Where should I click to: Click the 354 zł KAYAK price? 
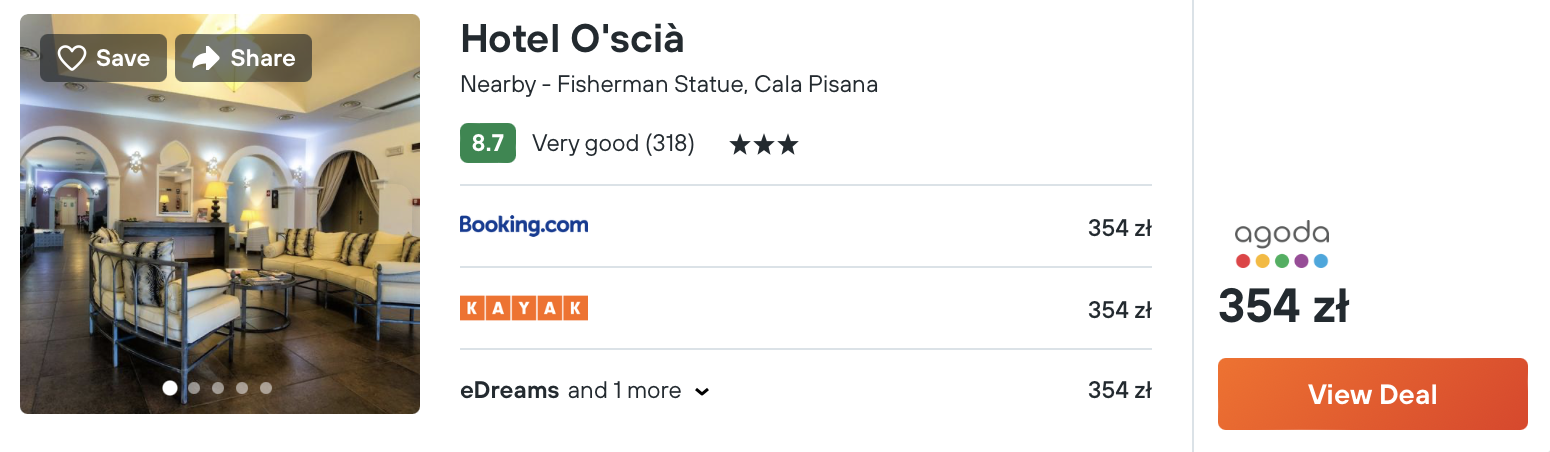point(1120,310)
